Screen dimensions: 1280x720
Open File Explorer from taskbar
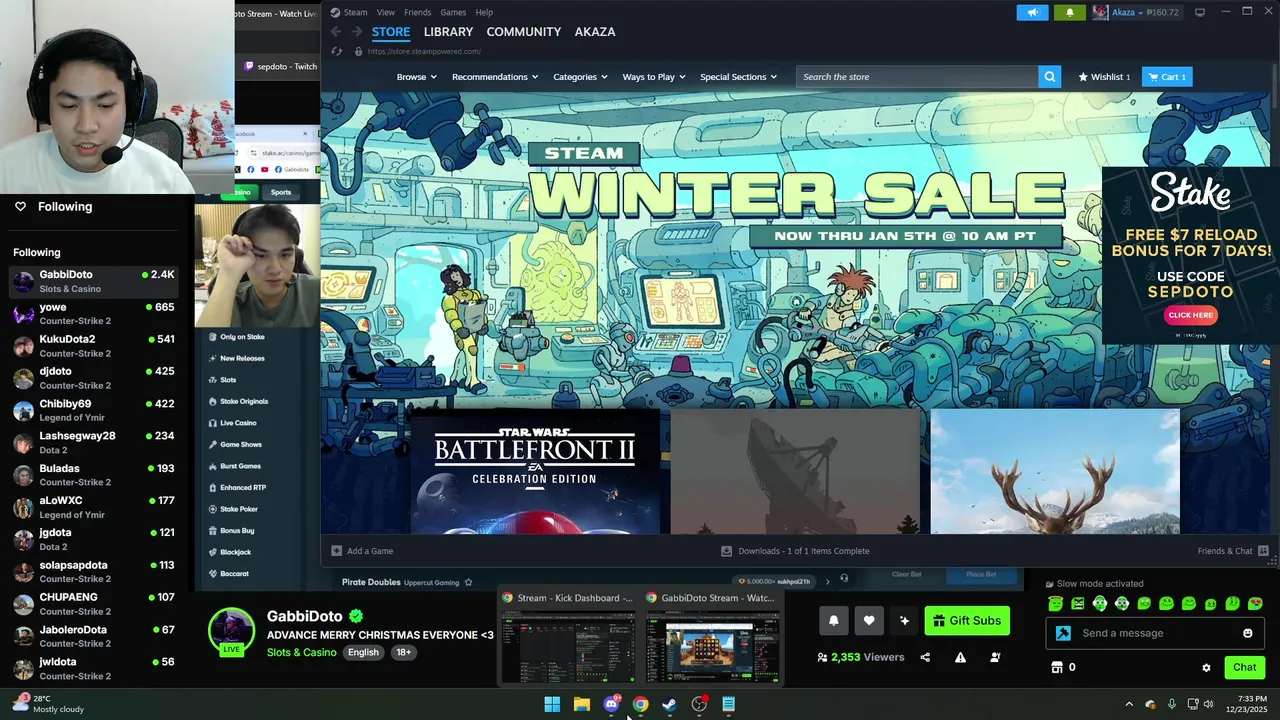[581, 704]
